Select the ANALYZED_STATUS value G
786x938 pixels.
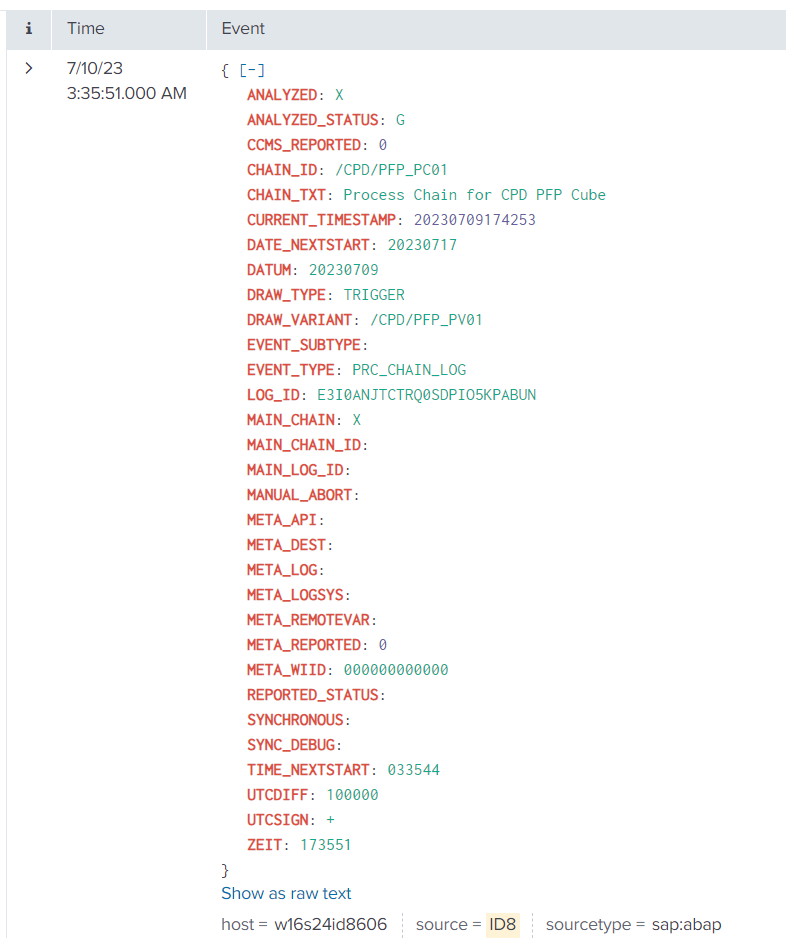[400, 120]
